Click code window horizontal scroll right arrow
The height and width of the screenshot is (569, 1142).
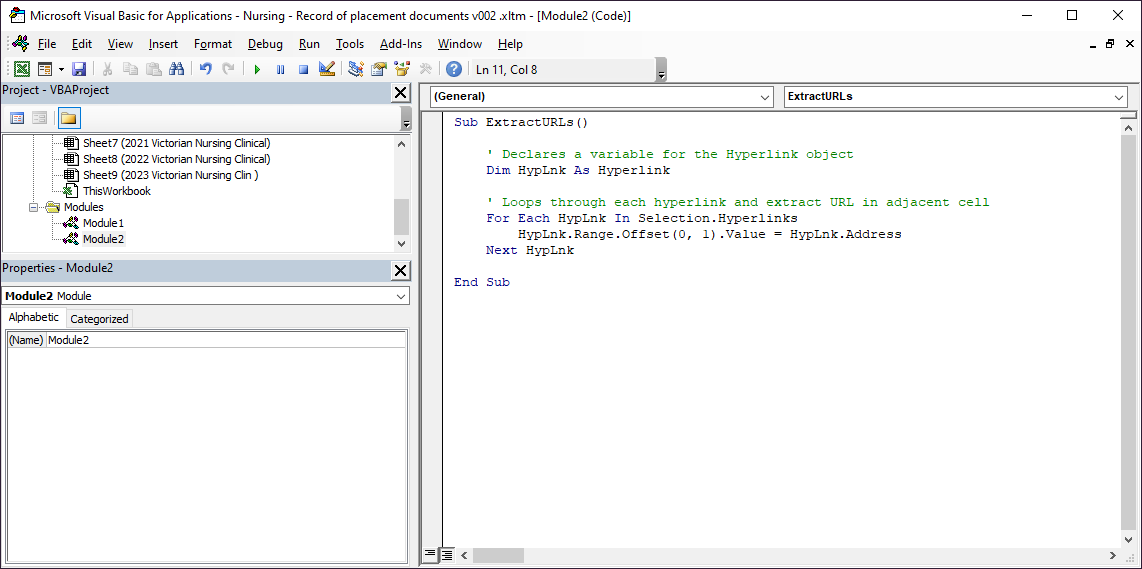[x=1111, y=555]
